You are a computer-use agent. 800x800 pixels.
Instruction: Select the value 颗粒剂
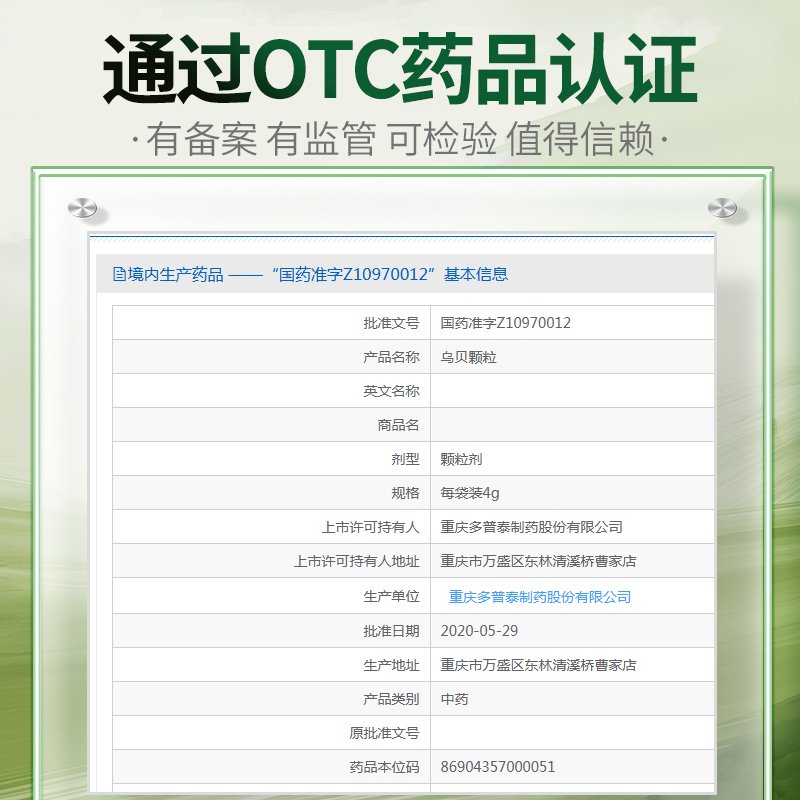[x=461, y=459]
